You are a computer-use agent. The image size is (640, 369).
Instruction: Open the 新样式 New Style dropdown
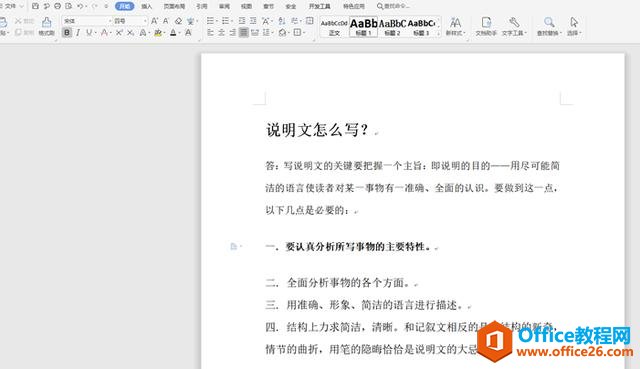455,27
